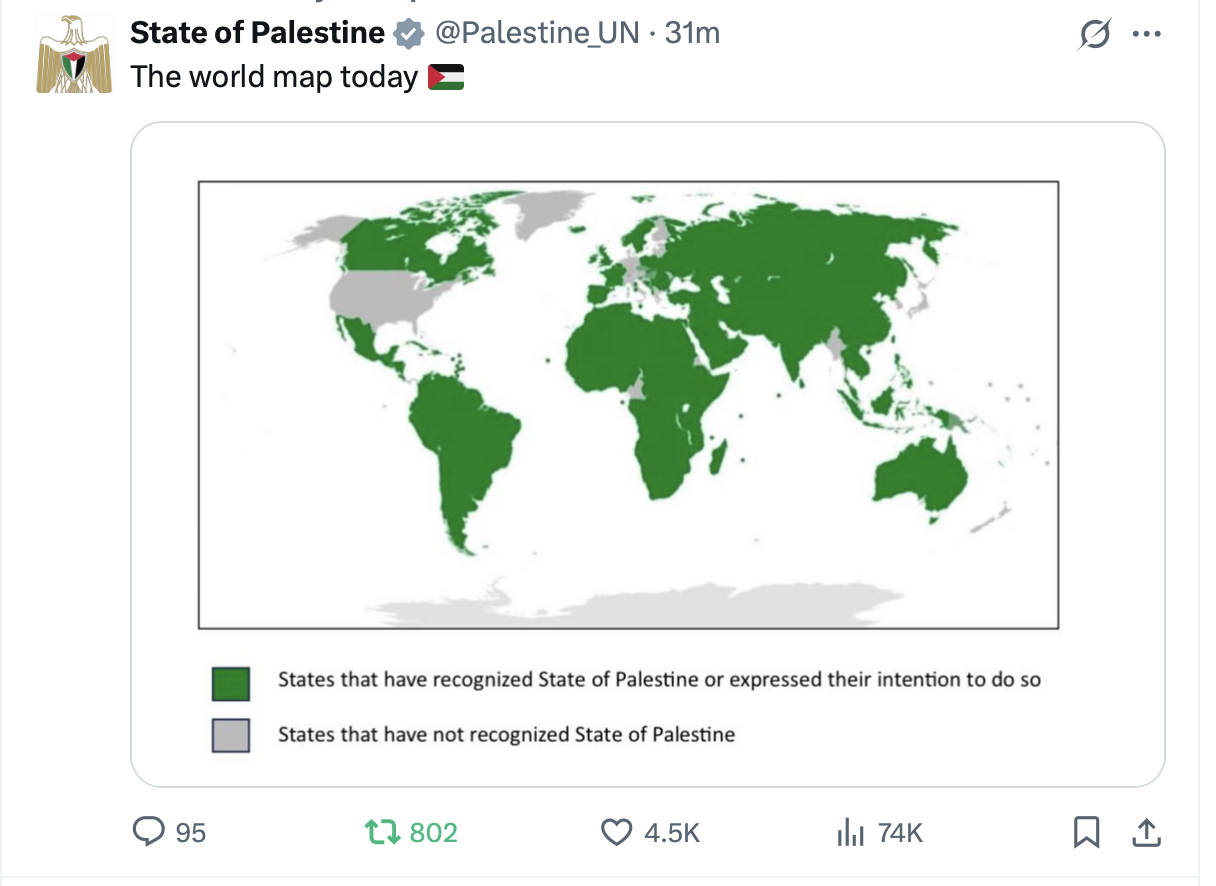Share the post via upload arrow icon

tap(1146, 831)
